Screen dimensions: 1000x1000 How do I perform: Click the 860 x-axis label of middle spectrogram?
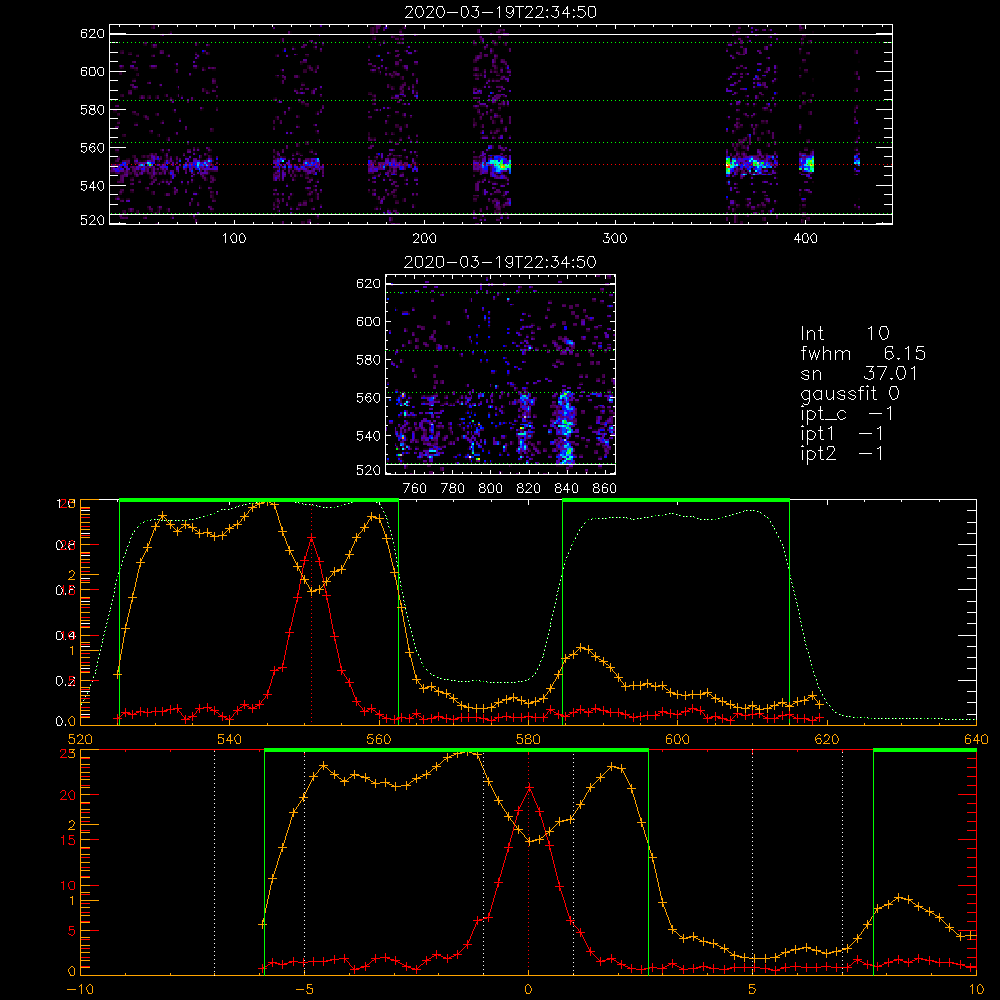point(605,489)
